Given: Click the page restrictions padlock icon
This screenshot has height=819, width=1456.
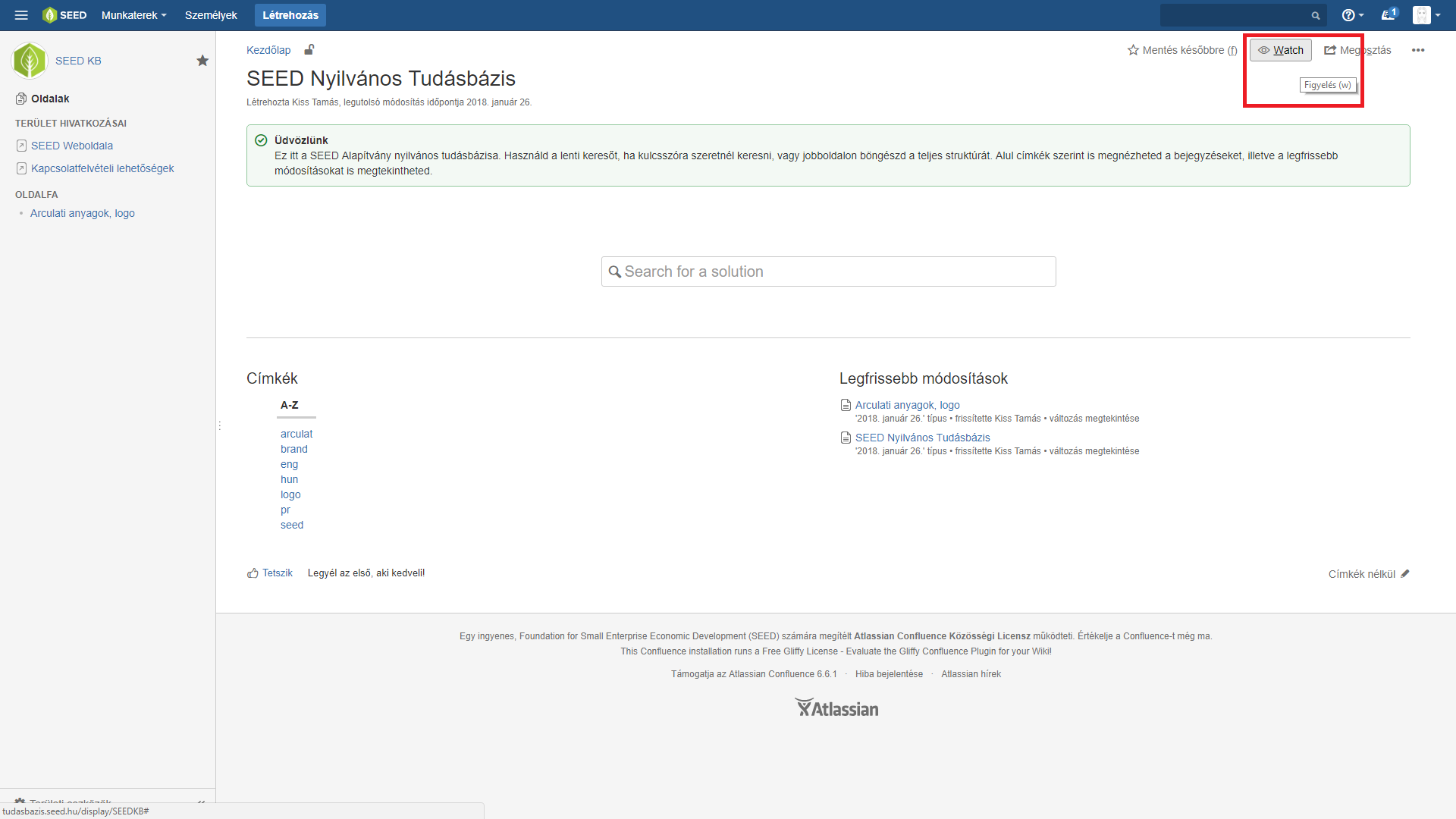Looking at the screenshot, I should pyautogui.click(x=309, y=50).
